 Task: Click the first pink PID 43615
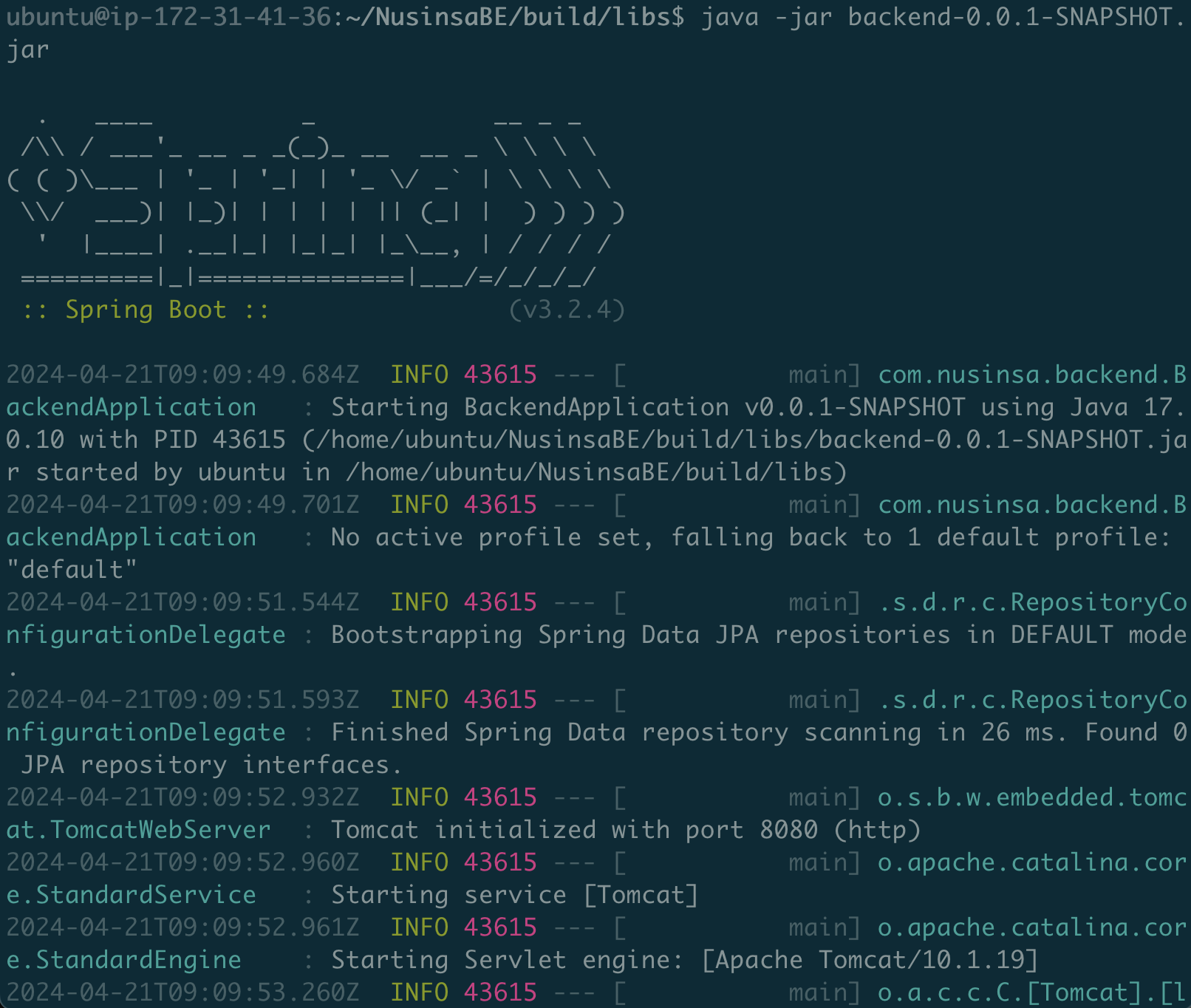click(500, 375)
